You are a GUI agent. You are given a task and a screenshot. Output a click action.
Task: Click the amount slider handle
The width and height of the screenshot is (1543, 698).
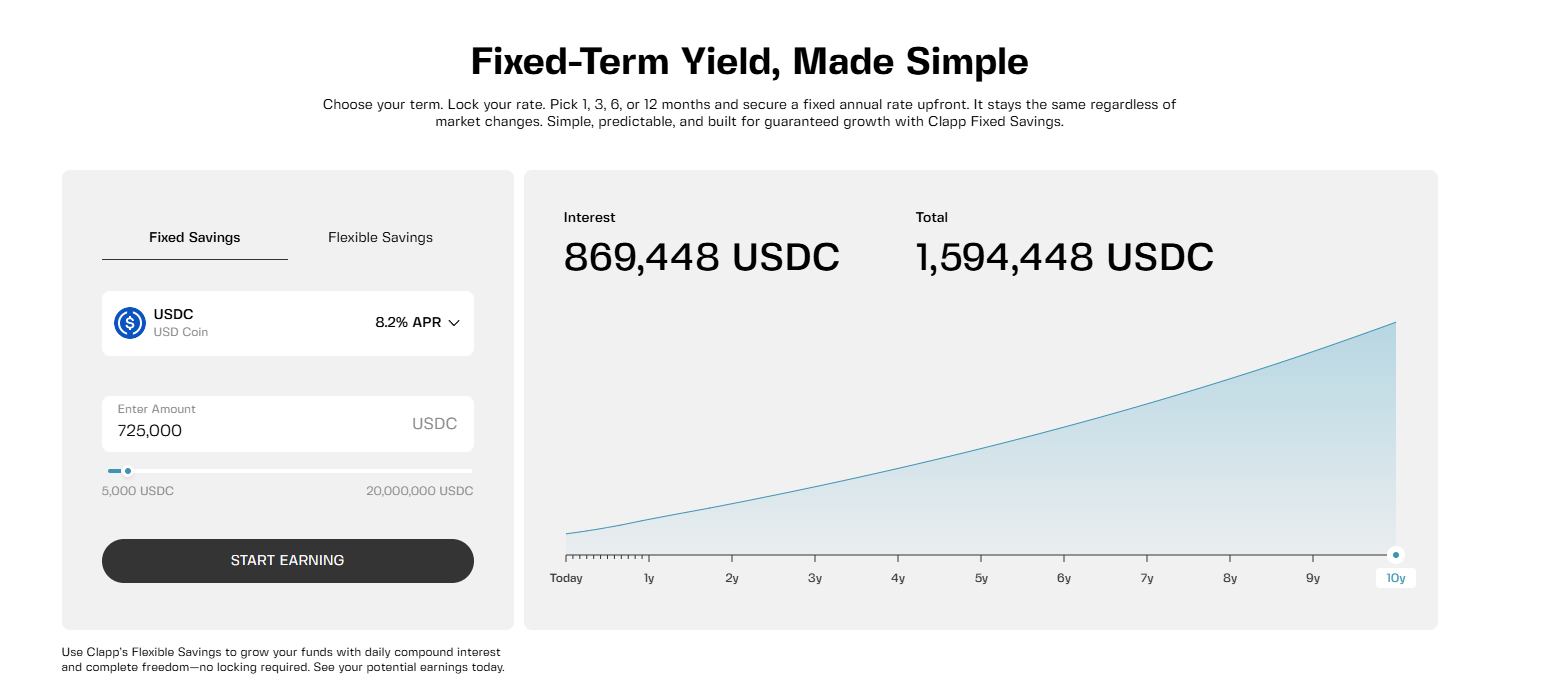[128, 471]
